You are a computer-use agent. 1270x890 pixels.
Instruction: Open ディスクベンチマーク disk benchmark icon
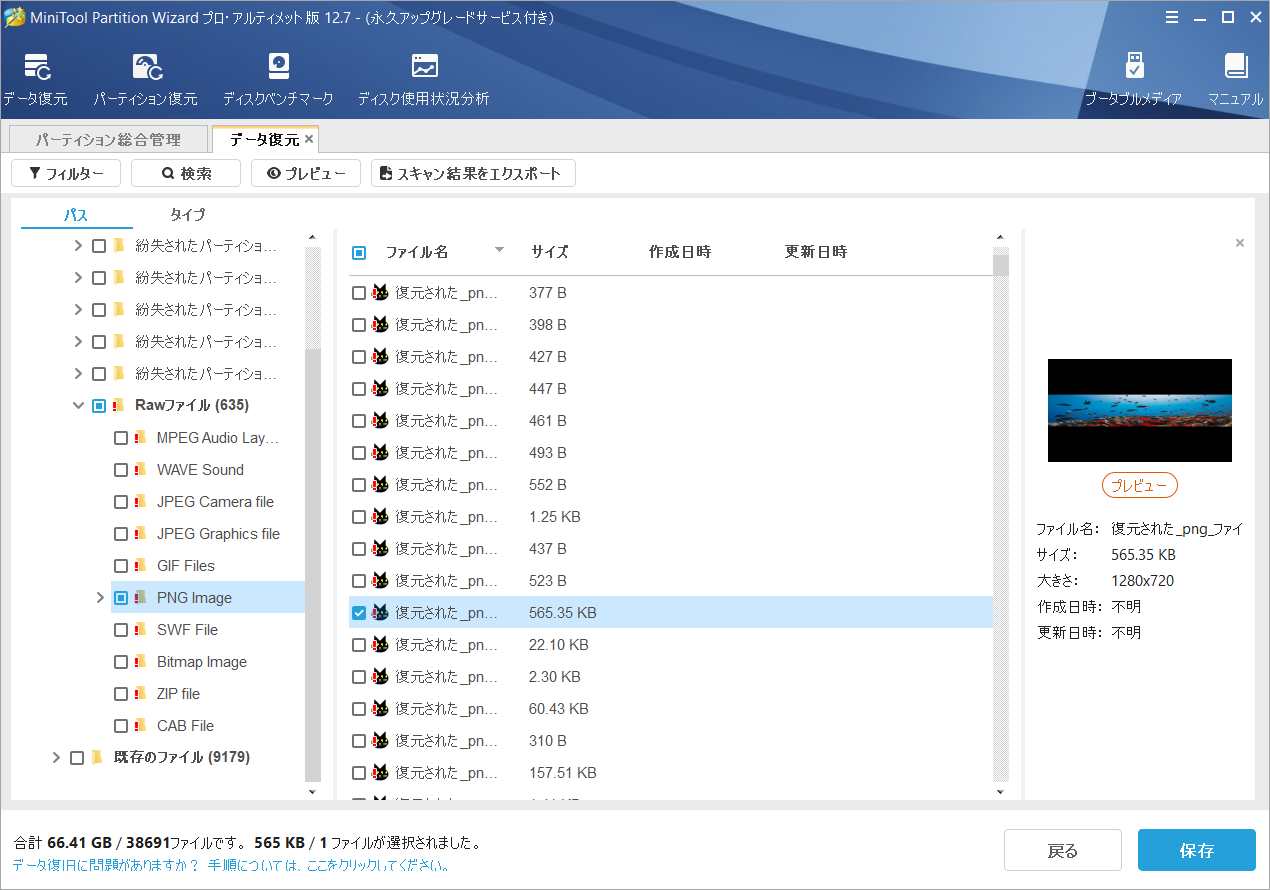(x=278, y=68)
